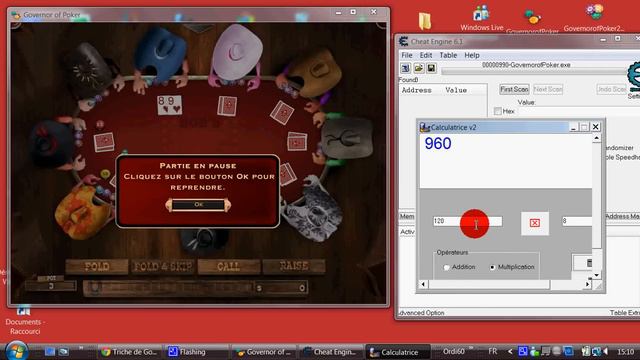Click the vertical scrollbar up arrow in Calculatrice
The width and height of the screenshot is (640, 360).
[x=596, y=138]
